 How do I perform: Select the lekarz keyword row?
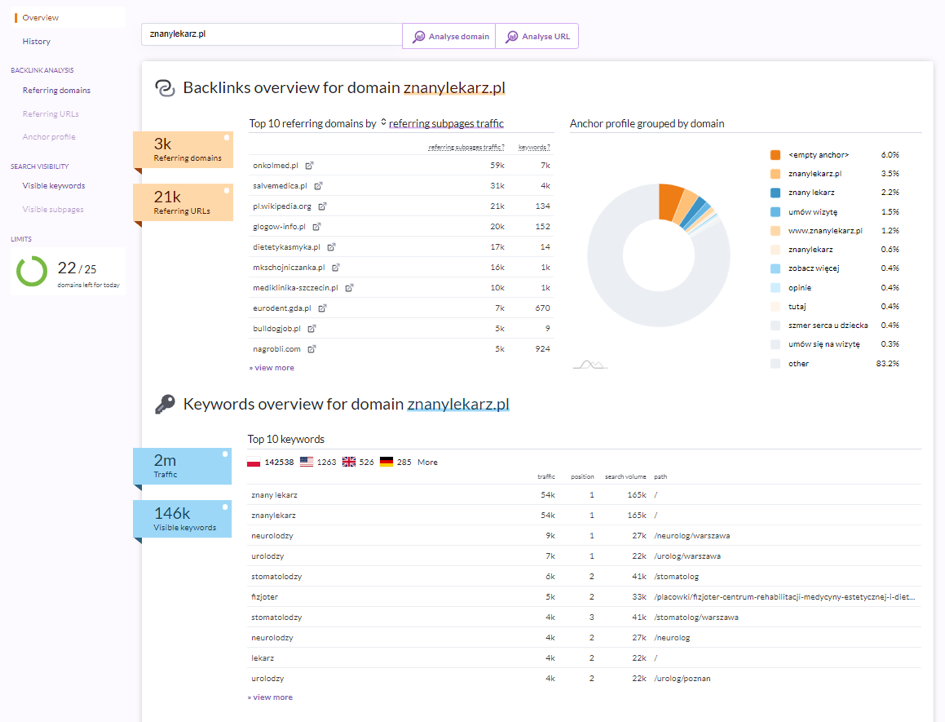pos(584,658)
